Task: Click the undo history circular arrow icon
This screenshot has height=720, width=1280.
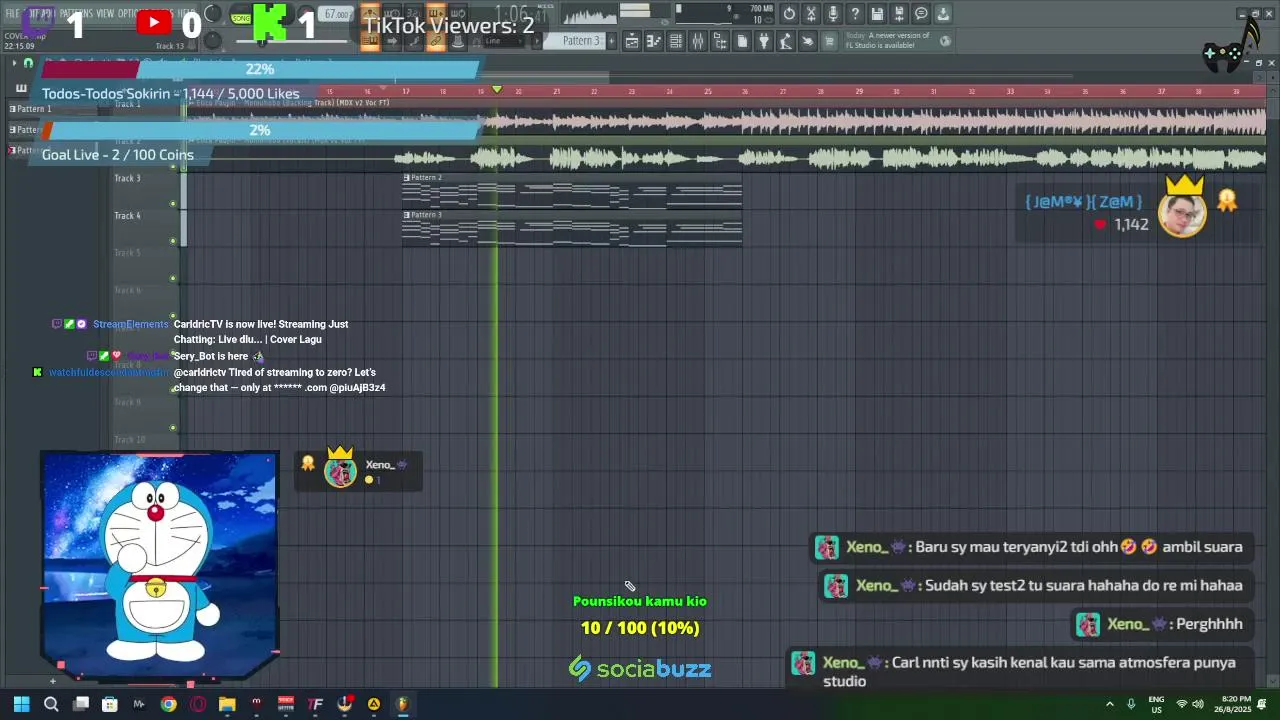Action: pyautogui.click(x=789, y=14)
